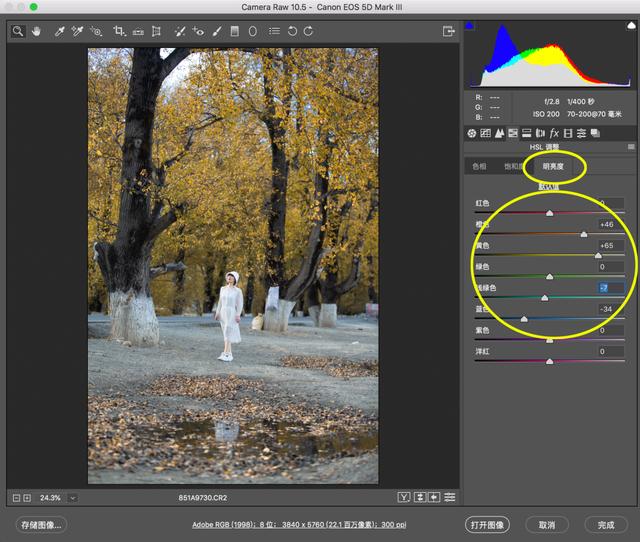This screenshot has width=640, height=542.
Task: Switch to the 饱和度 (Saturation) tab
Action: click(x=513, y=167)
